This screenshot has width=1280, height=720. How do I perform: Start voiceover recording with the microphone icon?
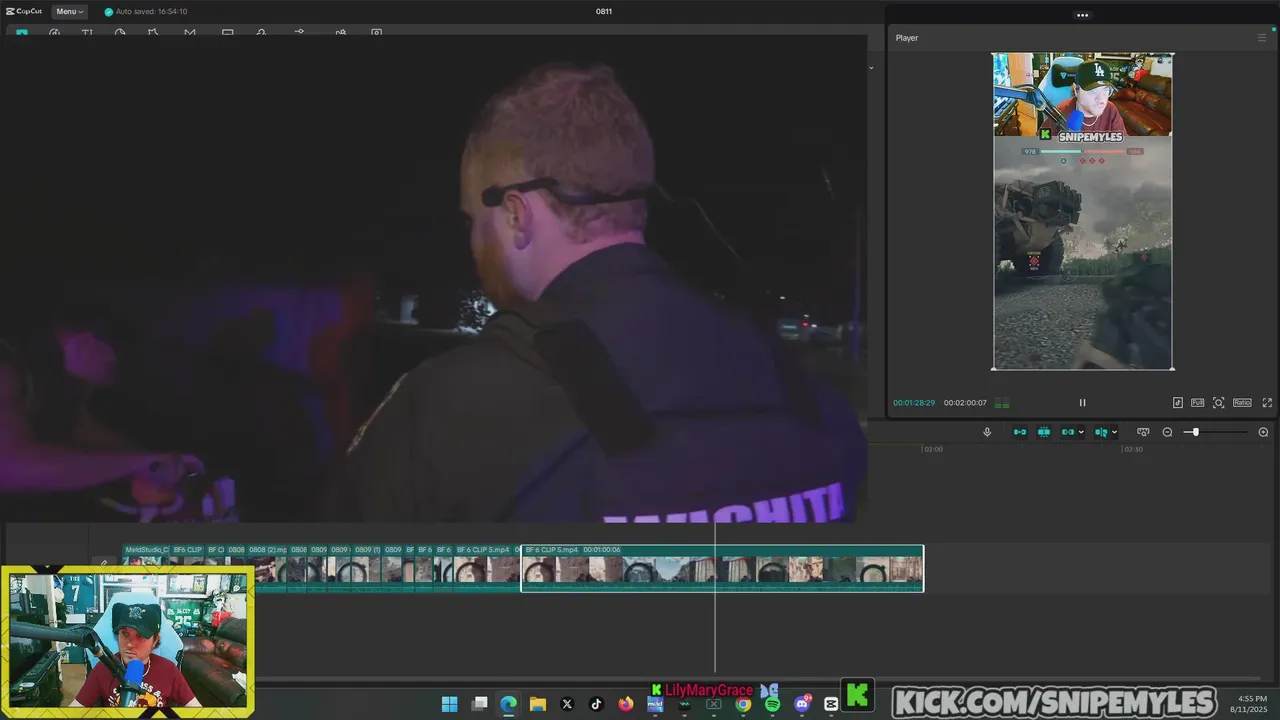click(x=987, y=432)
